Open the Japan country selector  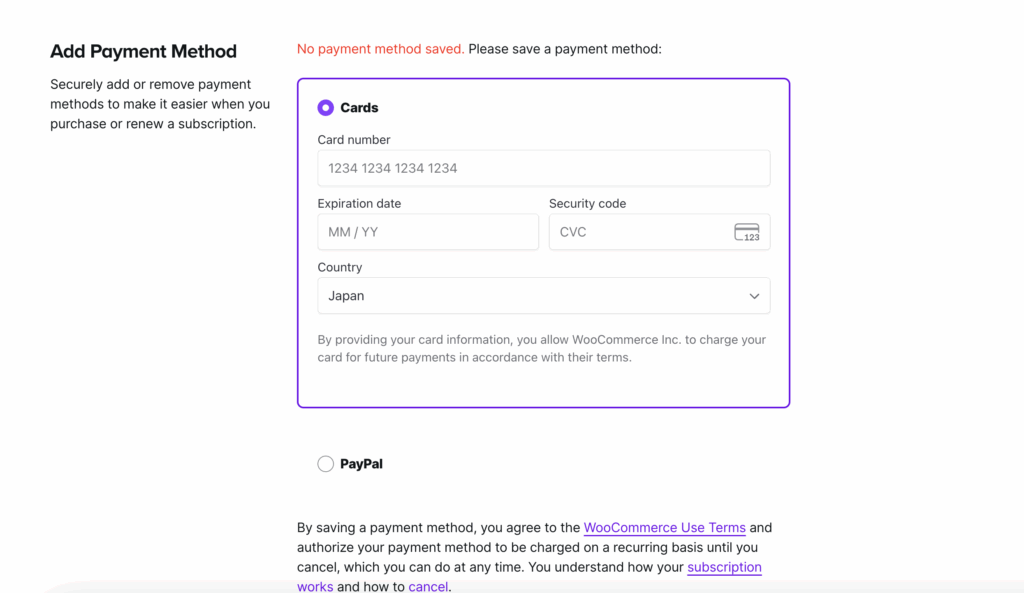click(x=530, y=296)
